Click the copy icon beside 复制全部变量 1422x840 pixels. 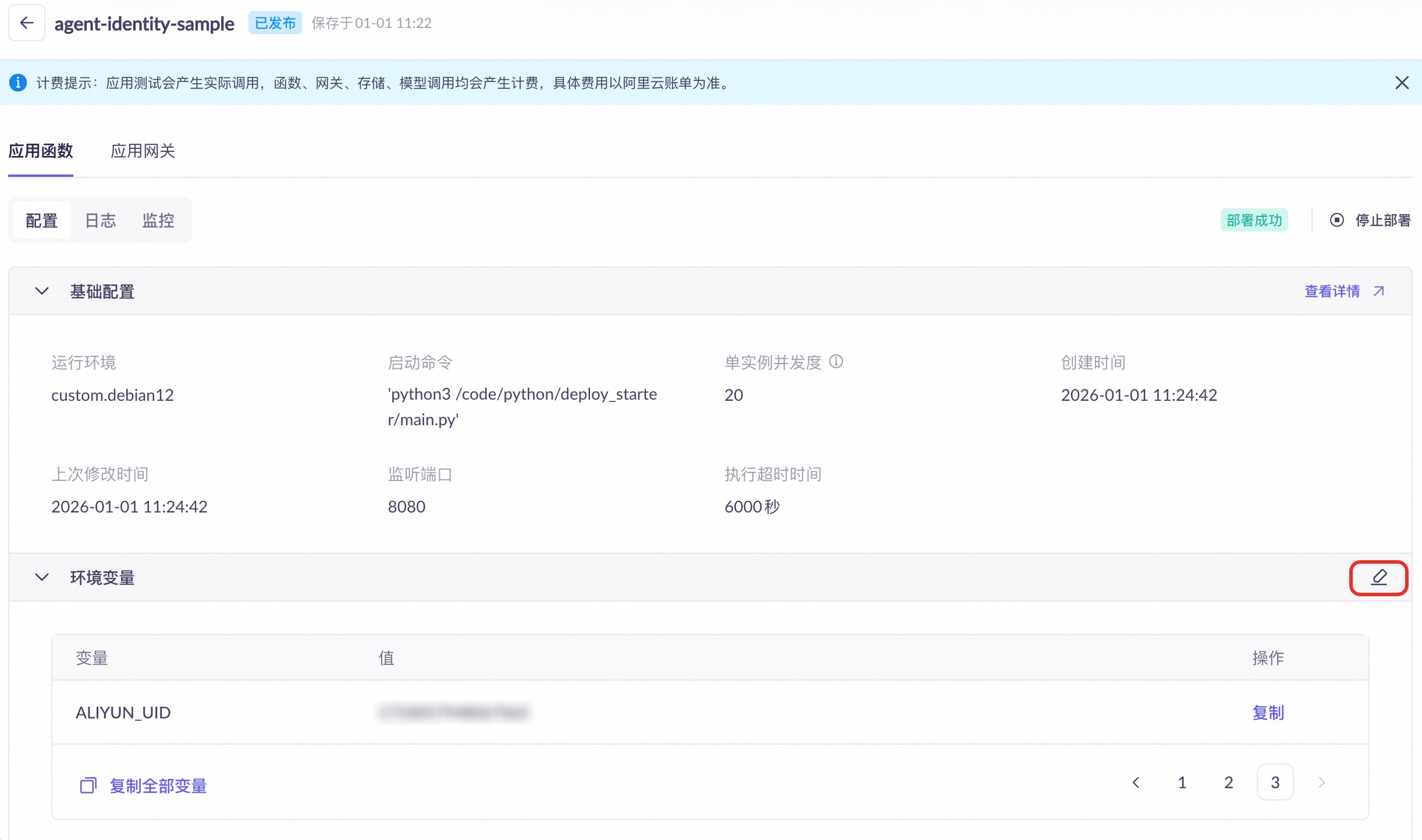point(88,785)
